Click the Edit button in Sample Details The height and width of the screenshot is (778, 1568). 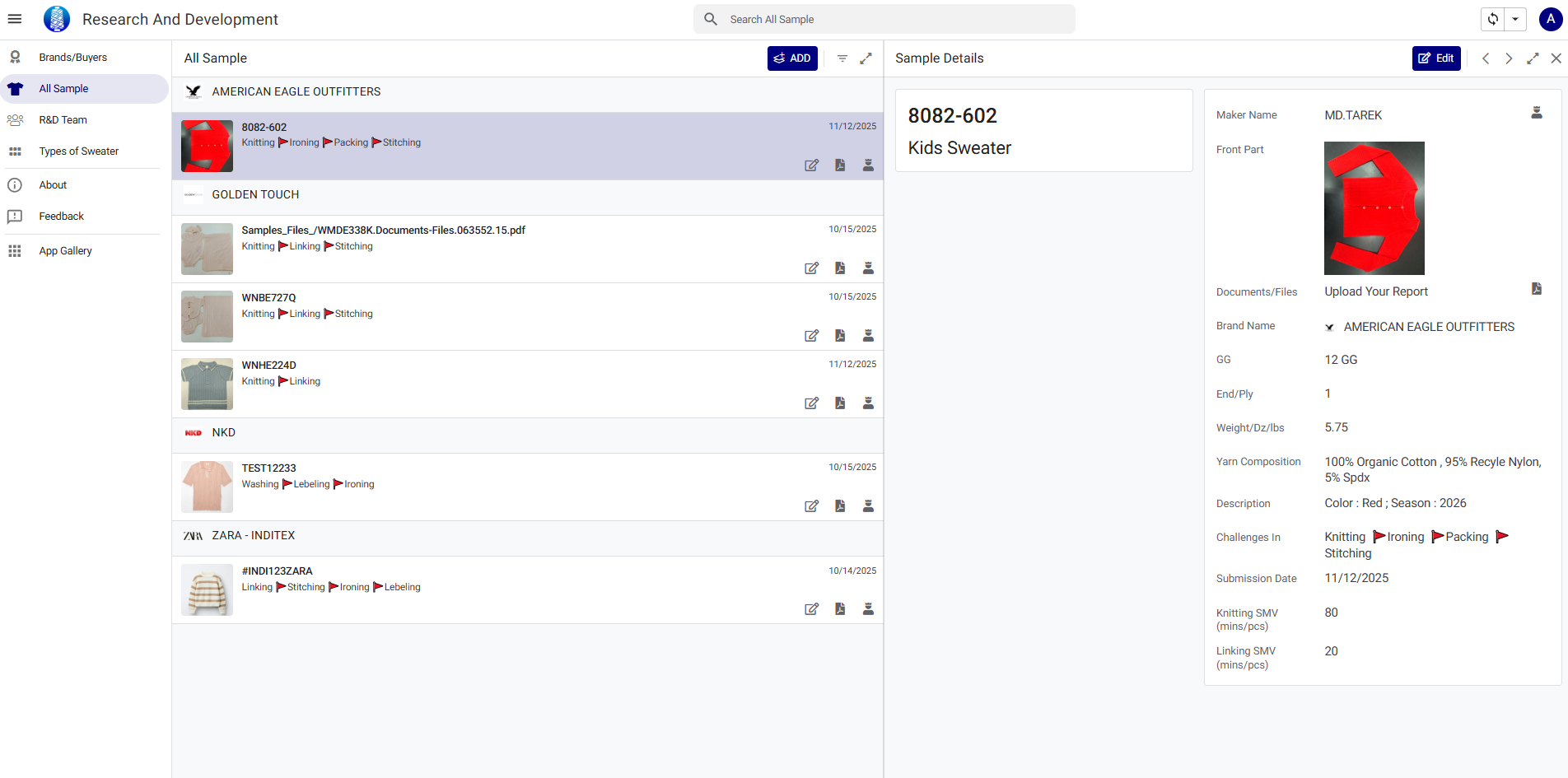(x=1436, y=58)
